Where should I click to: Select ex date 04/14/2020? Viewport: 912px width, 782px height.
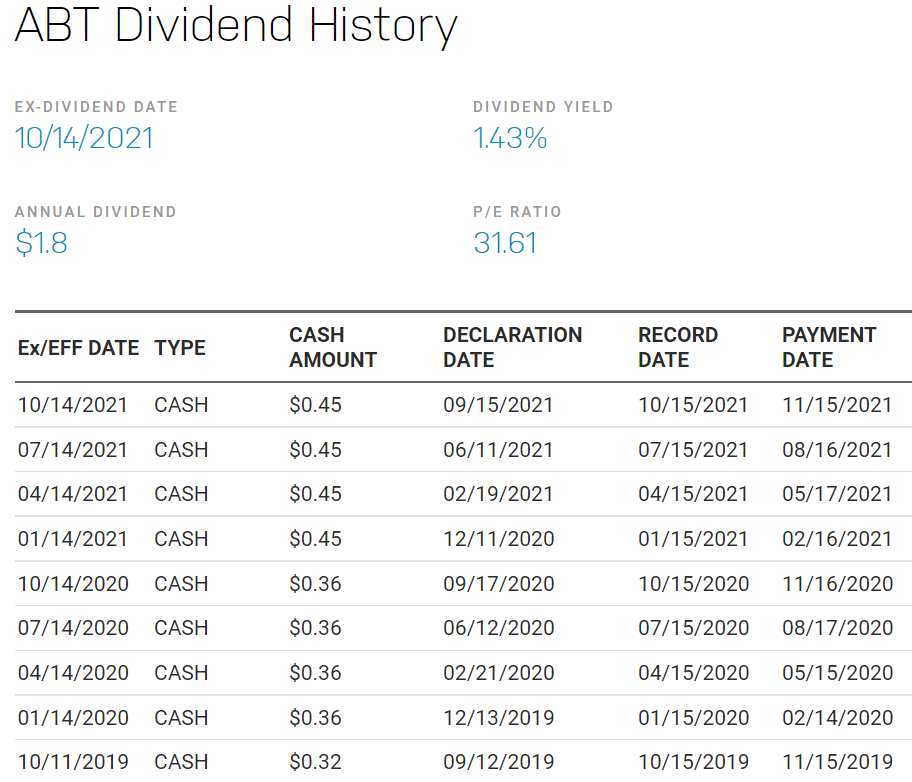click(73, 673)
